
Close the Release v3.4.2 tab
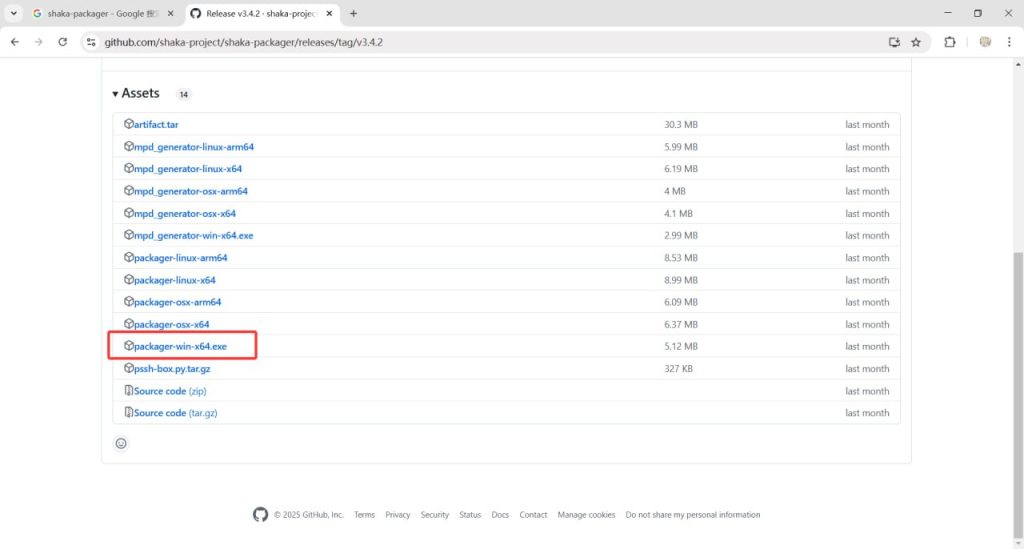coord(329,13)
